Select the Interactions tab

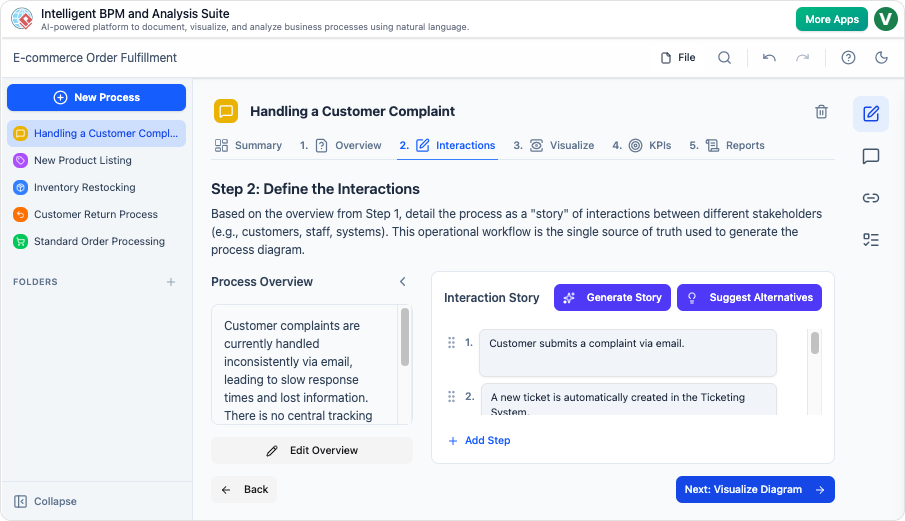pyautogui.click(x=447, y=145)
